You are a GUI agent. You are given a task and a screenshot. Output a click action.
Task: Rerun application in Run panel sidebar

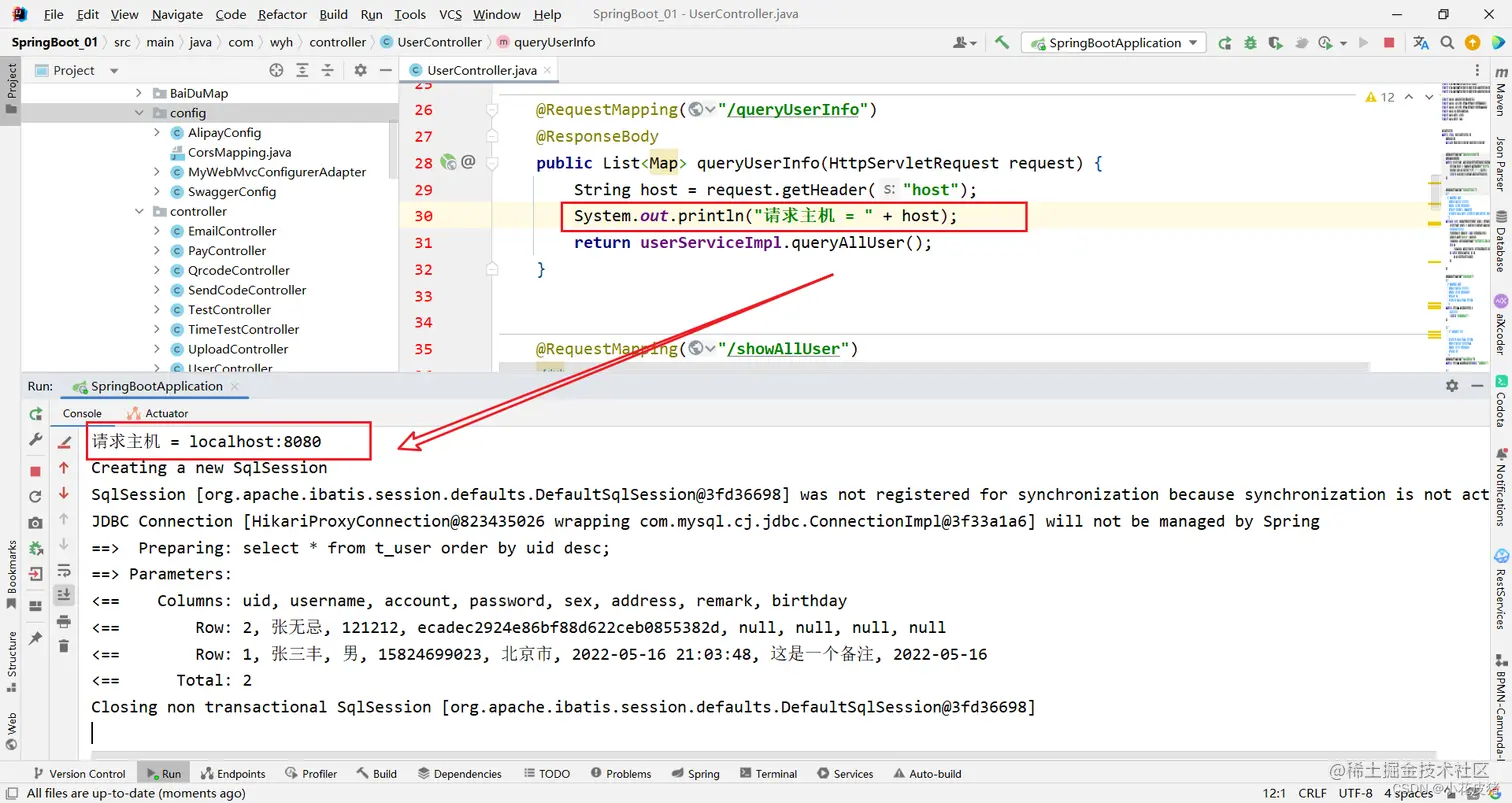point(36,414)
